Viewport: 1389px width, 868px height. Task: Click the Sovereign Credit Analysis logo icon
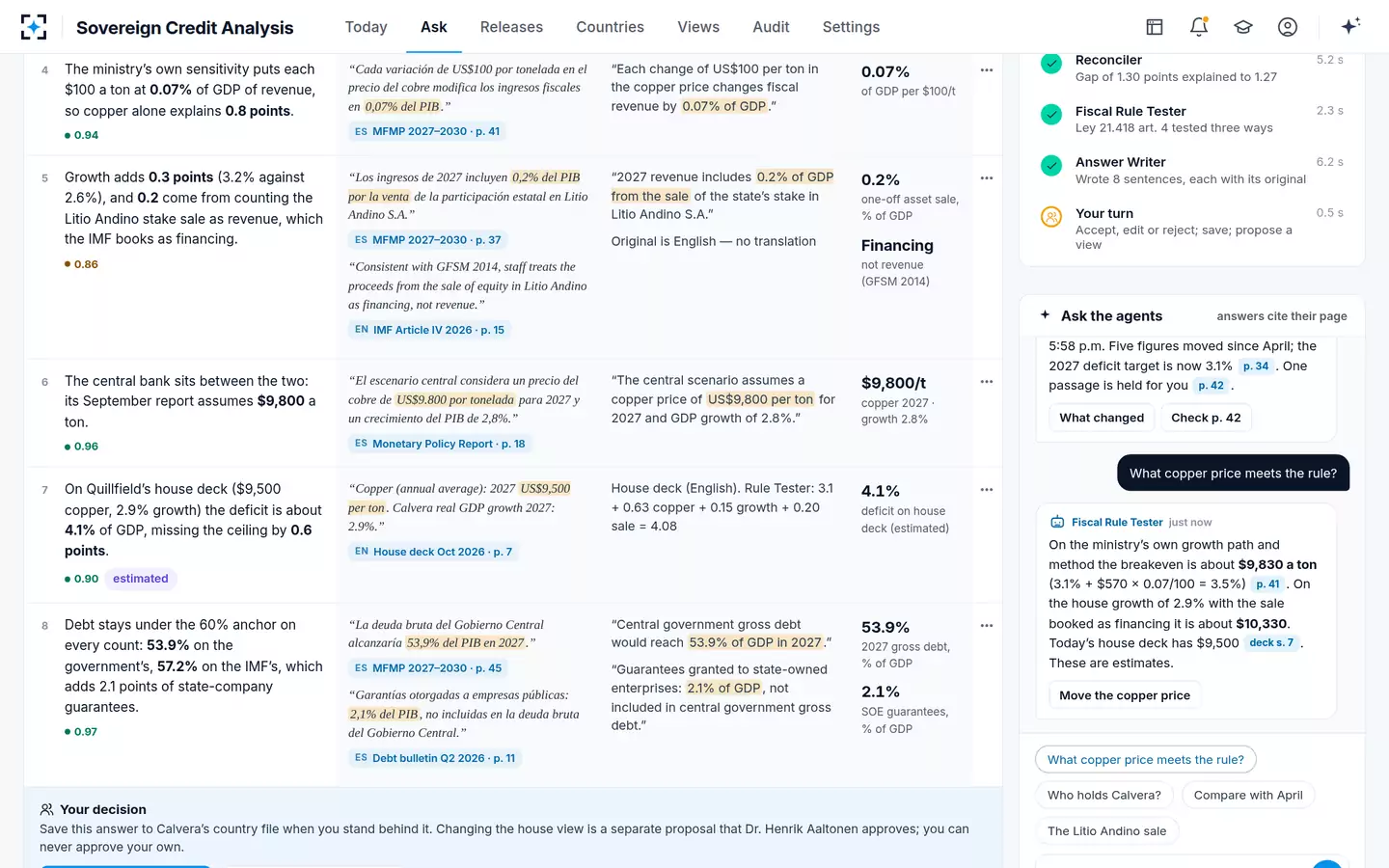click(34, 27)
